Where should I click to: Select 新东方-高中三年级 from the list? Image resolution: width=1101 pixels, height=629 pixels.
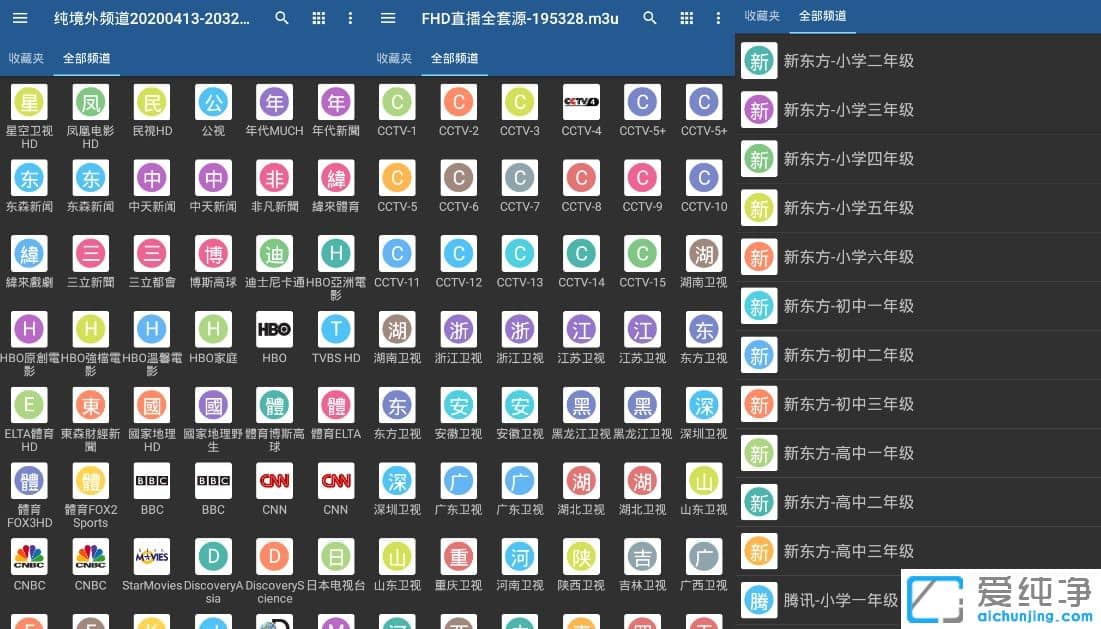pyautogui.click(x=848, y=551)
